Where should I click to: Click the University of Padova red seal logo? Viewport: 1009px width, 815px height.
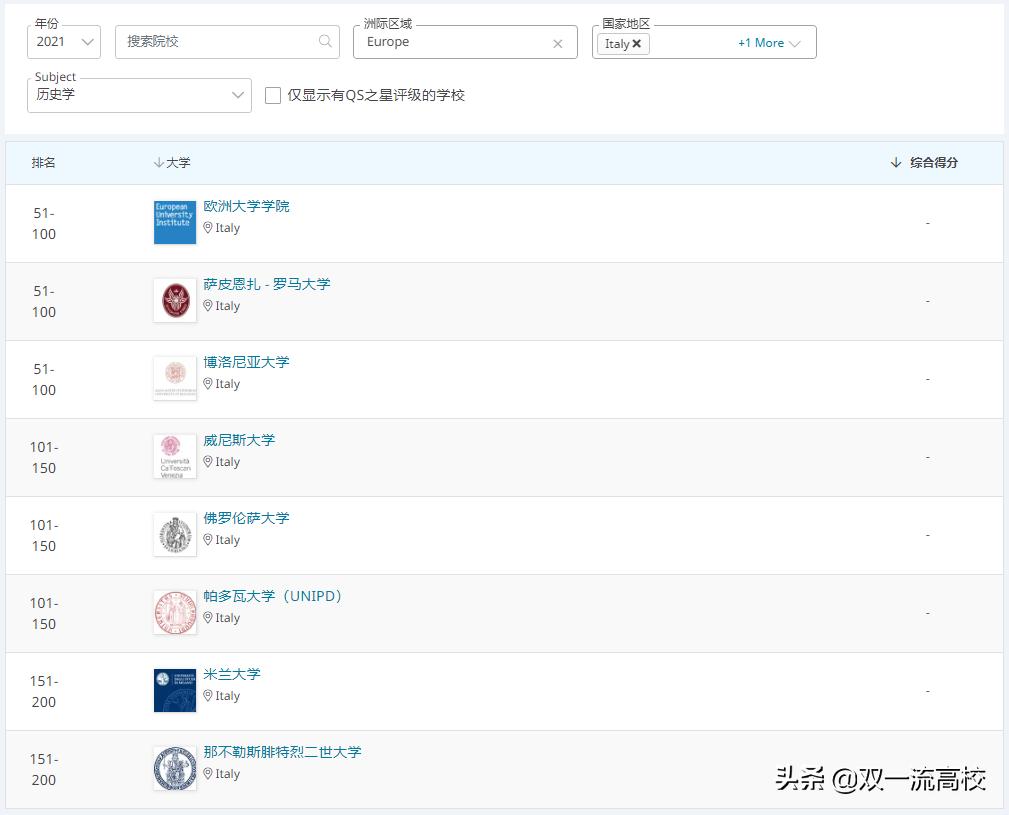pyautogui.click(x=174, y=612)
